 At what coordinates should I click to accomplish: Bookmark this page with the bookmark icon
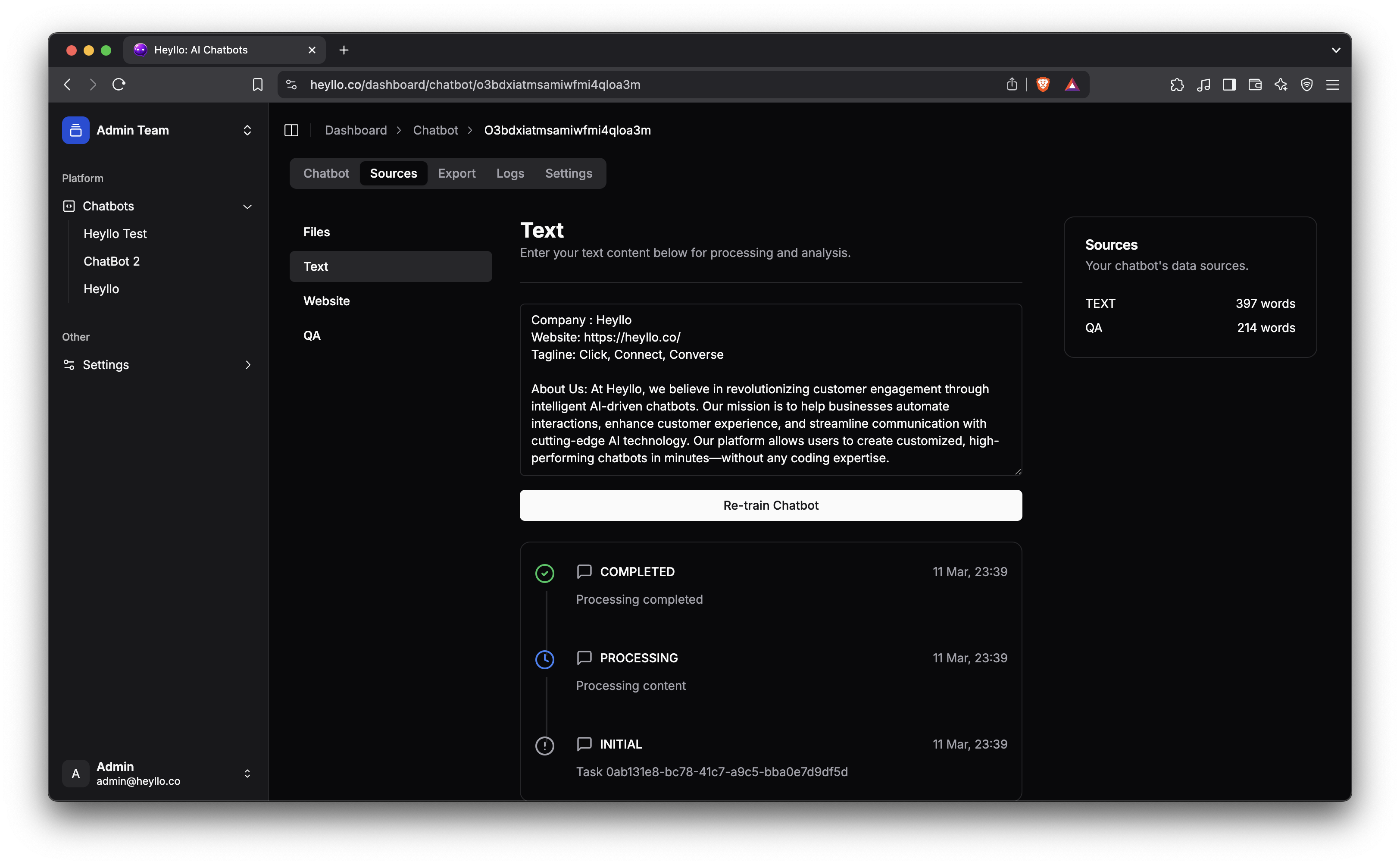coord(257,85)
